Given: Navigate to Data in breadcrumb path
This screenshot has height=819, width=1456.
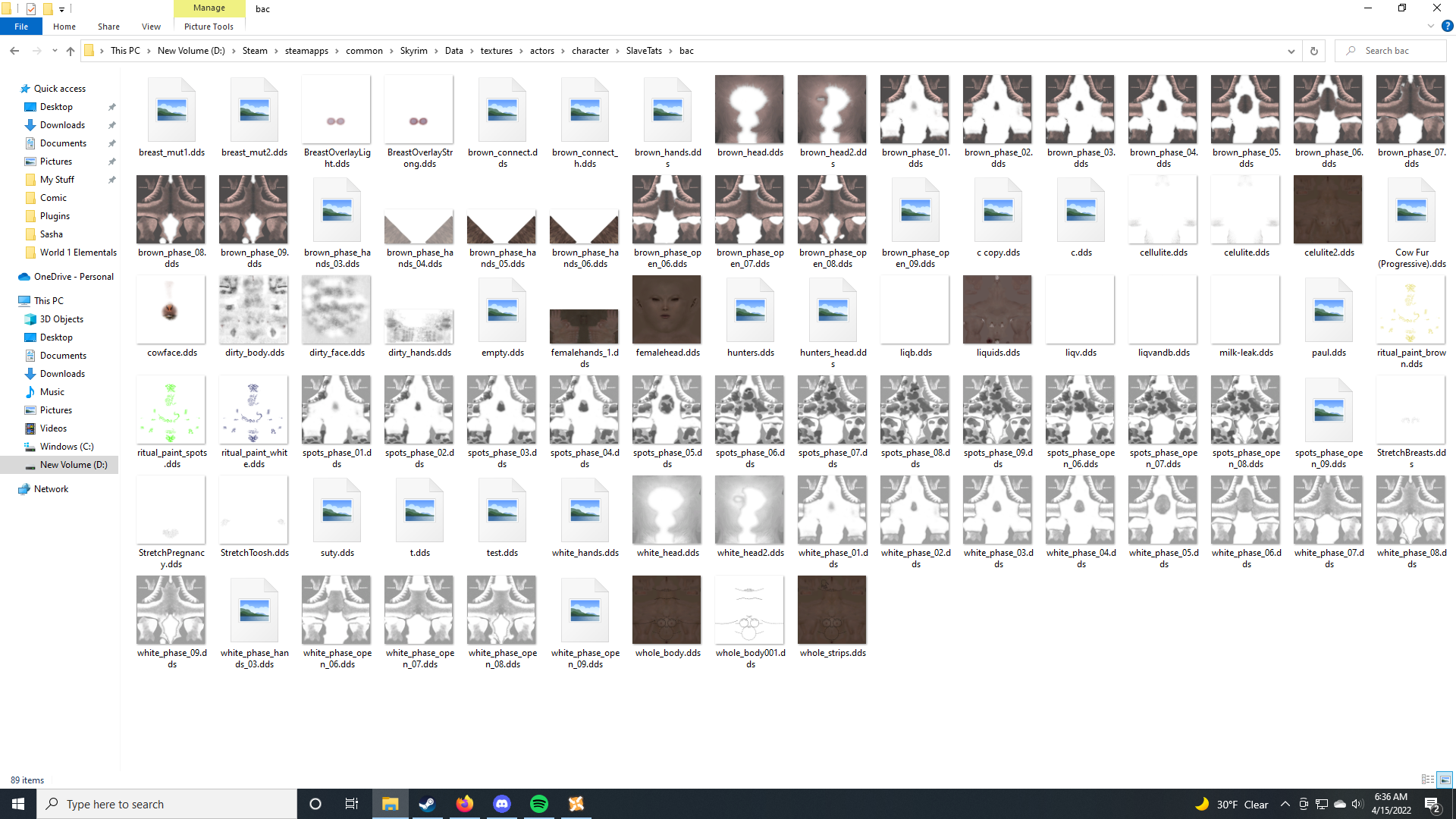Looking at the screenshot, I should point(453,51).
